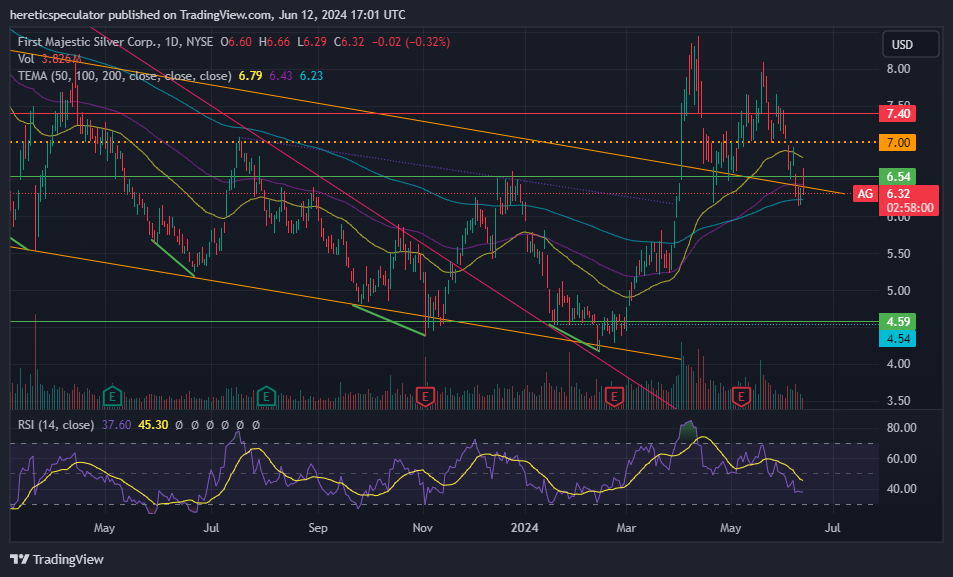Select the orange 7.00 price level label

[x=898, y=143]
